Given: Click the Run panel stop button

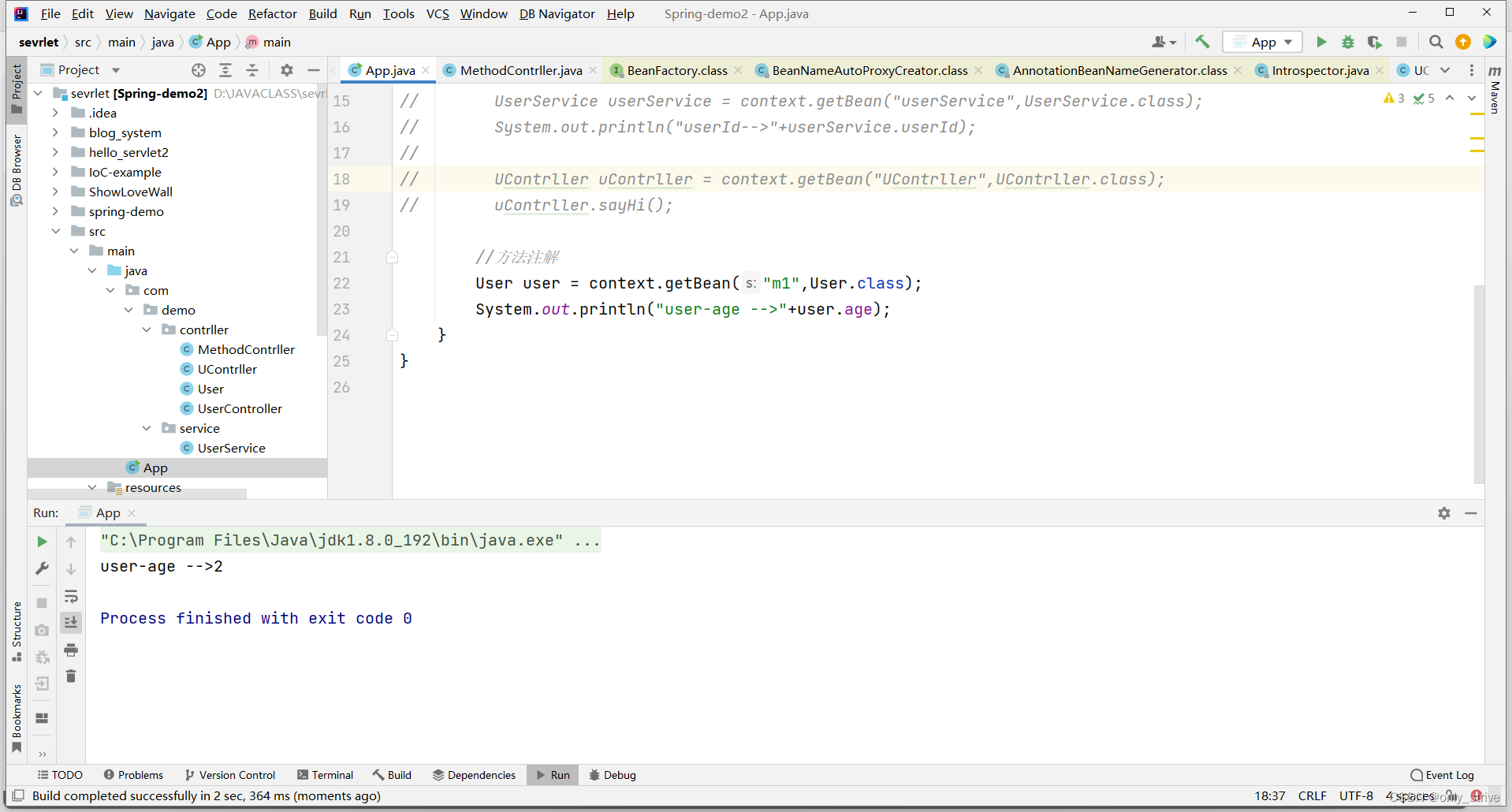Looking at the screenshot, I should 42,603.
